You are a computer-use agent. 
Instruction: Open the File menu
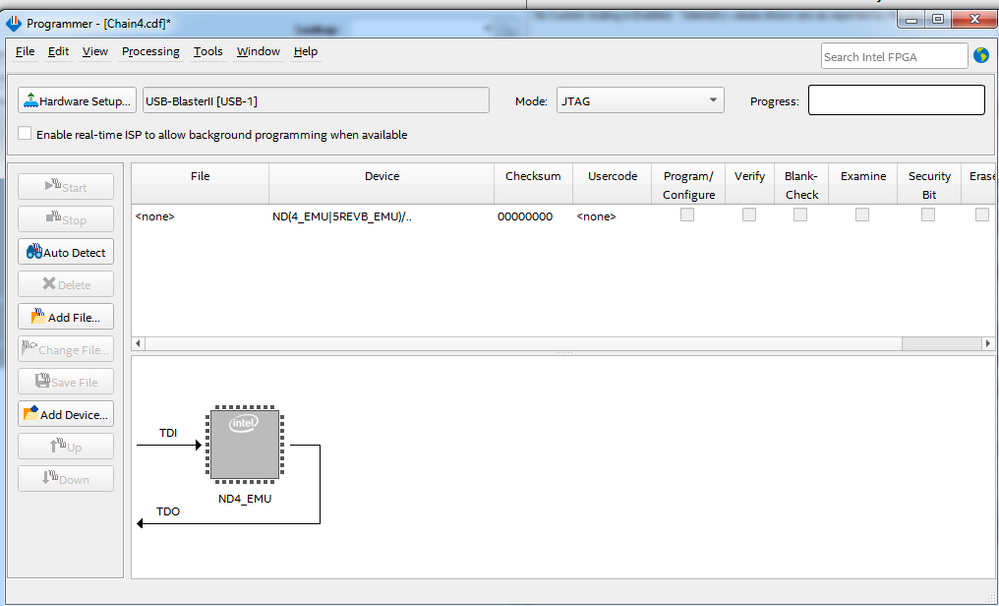pos(25,52)
